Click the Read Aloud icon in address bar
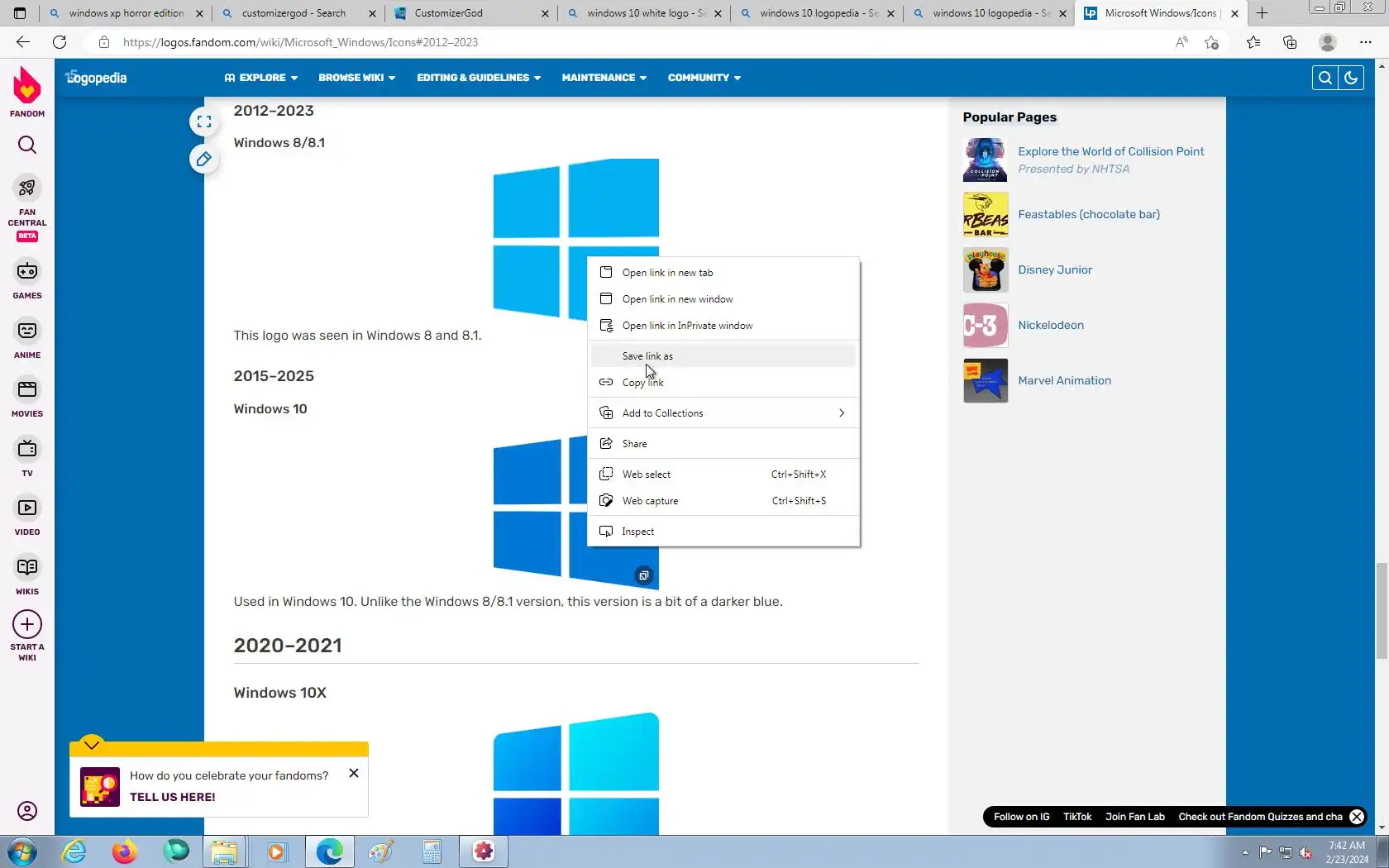This screenshot has width=1389, height=868. 1181,42
